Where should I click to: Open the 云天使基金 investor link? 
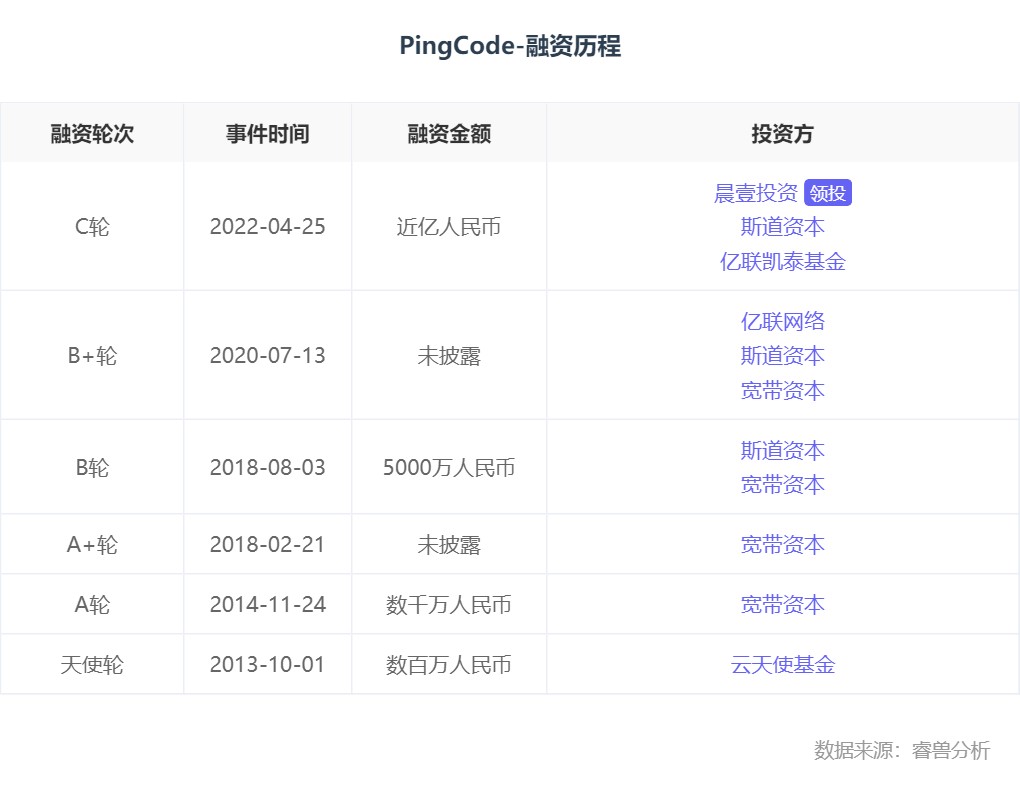click(x=783, y=664)
